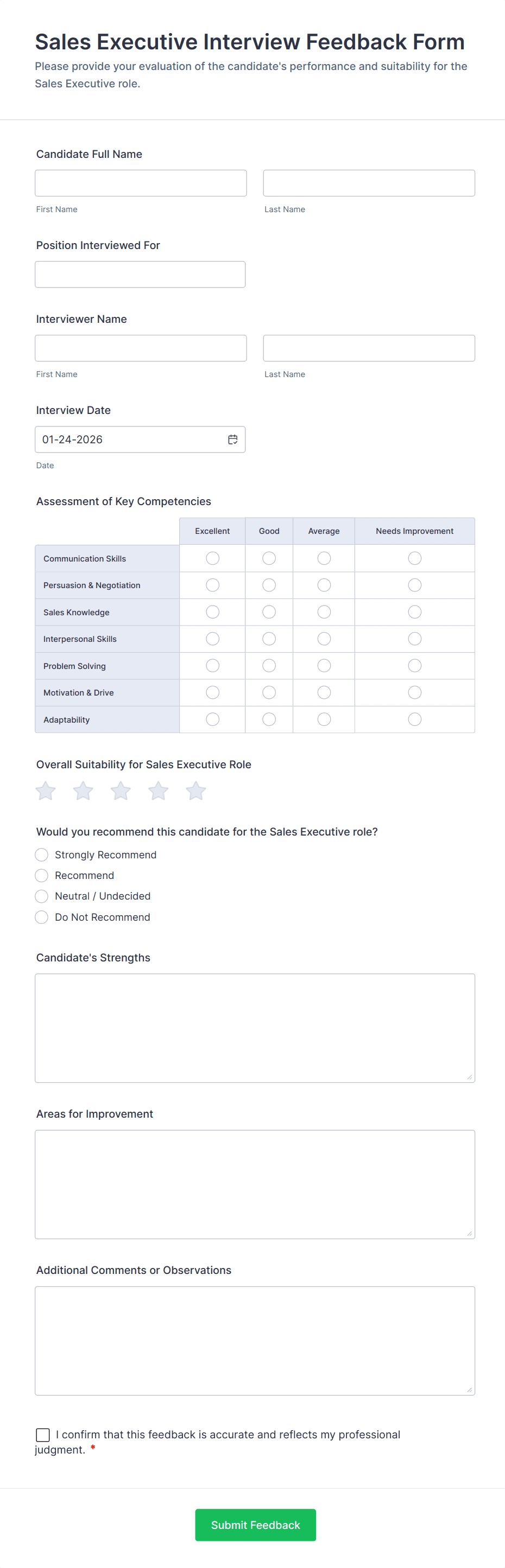Select the Strongly Recommend option
505x1568 pixels.
coord(41,855)
